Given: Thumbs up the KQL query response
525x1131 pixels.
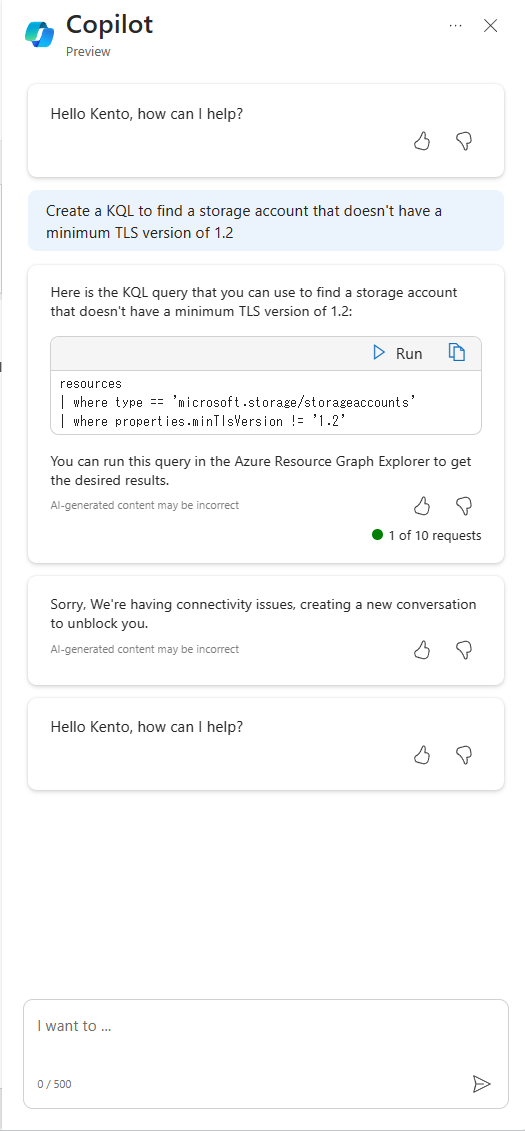Looking at the screenshot, I should tap(422, 506).
